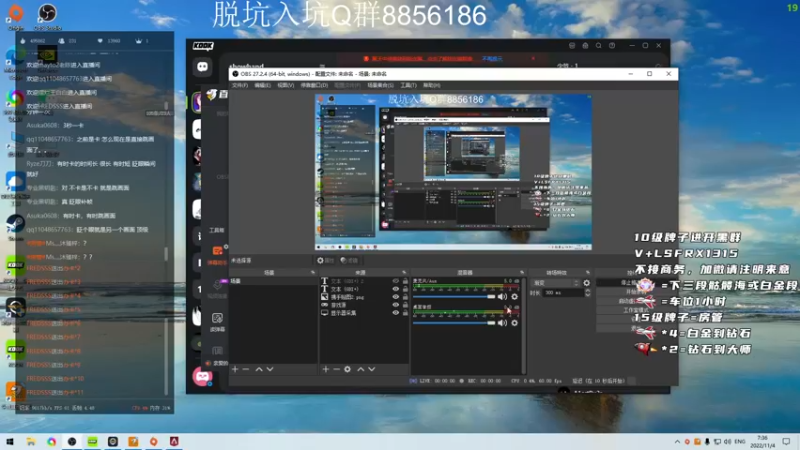
Task: Move source up in the sources list
Action: pyautogui.click(x=361, y=369)
